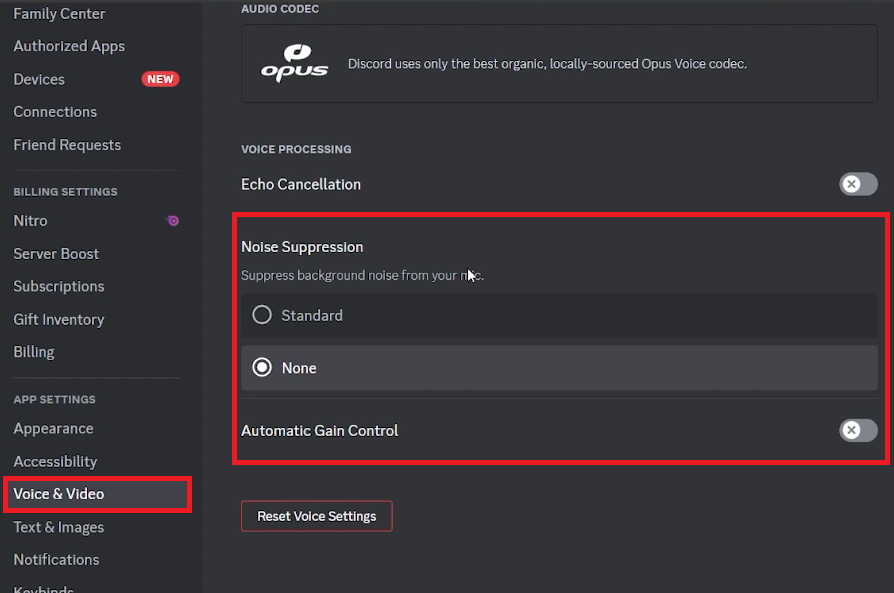Click Reset Voice Settings button
The width and height of the screenshot is (894, 593).
point(316,516)
